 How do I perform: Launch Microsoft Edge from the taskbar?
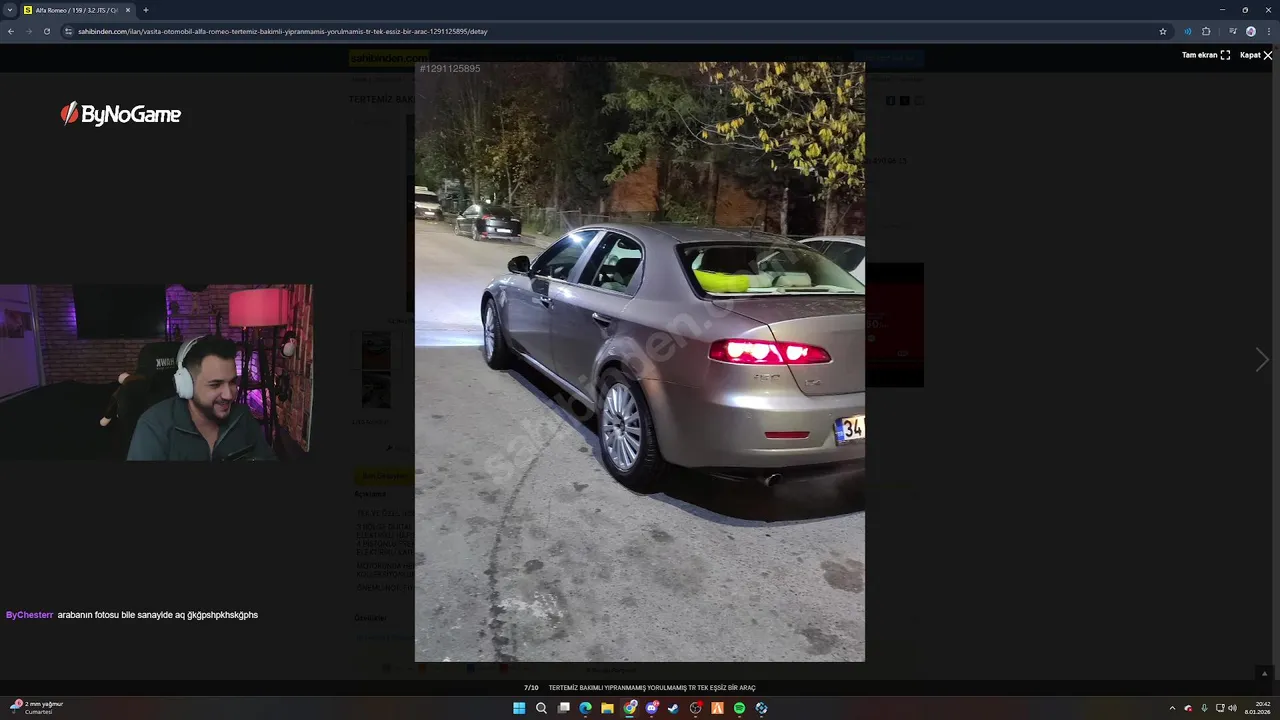585,708
